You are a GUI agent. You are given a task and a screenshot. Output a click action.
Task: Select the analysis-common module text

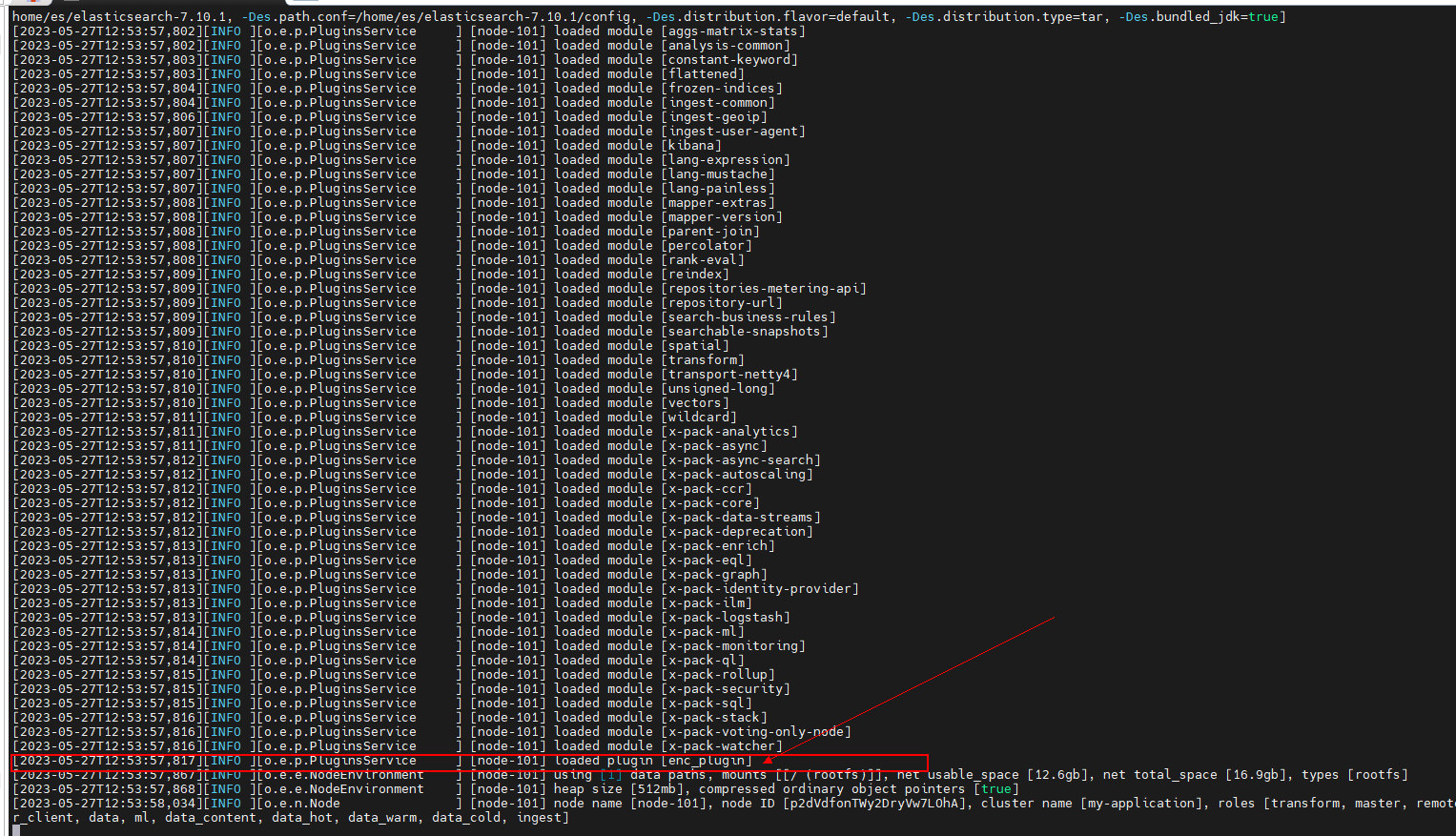pyautogui.click(x=726, y=46)
